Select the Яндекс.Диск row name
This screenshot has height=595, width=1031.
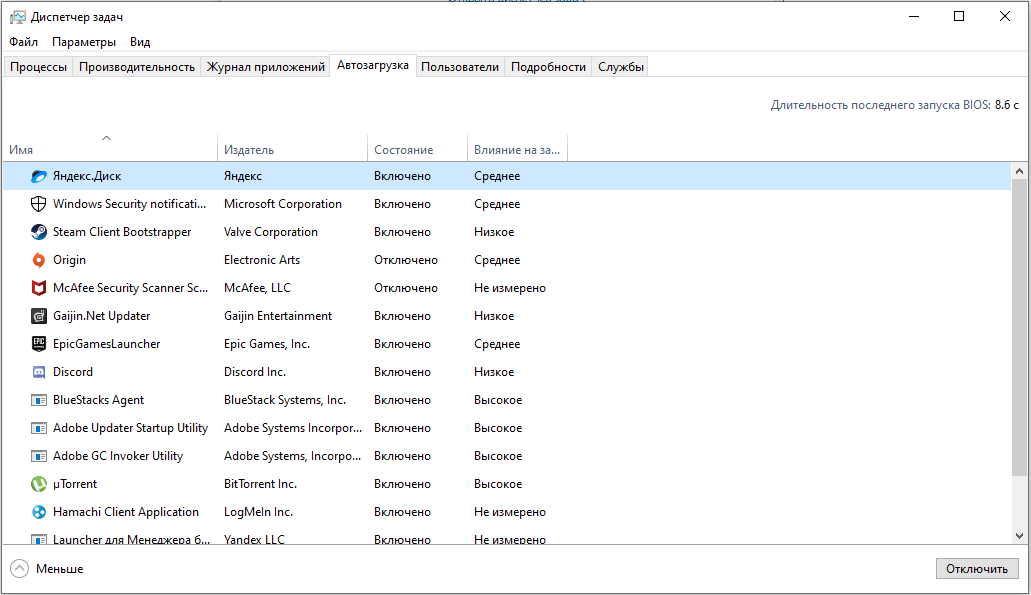click(87, 176)
